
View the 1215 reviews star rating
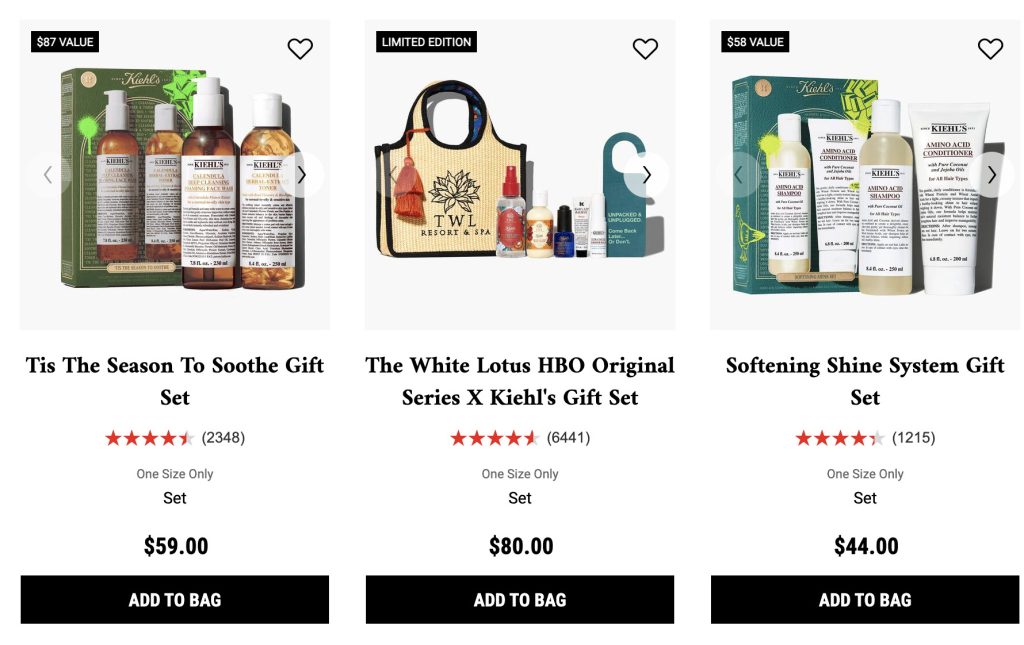click(x=840, y=438)
